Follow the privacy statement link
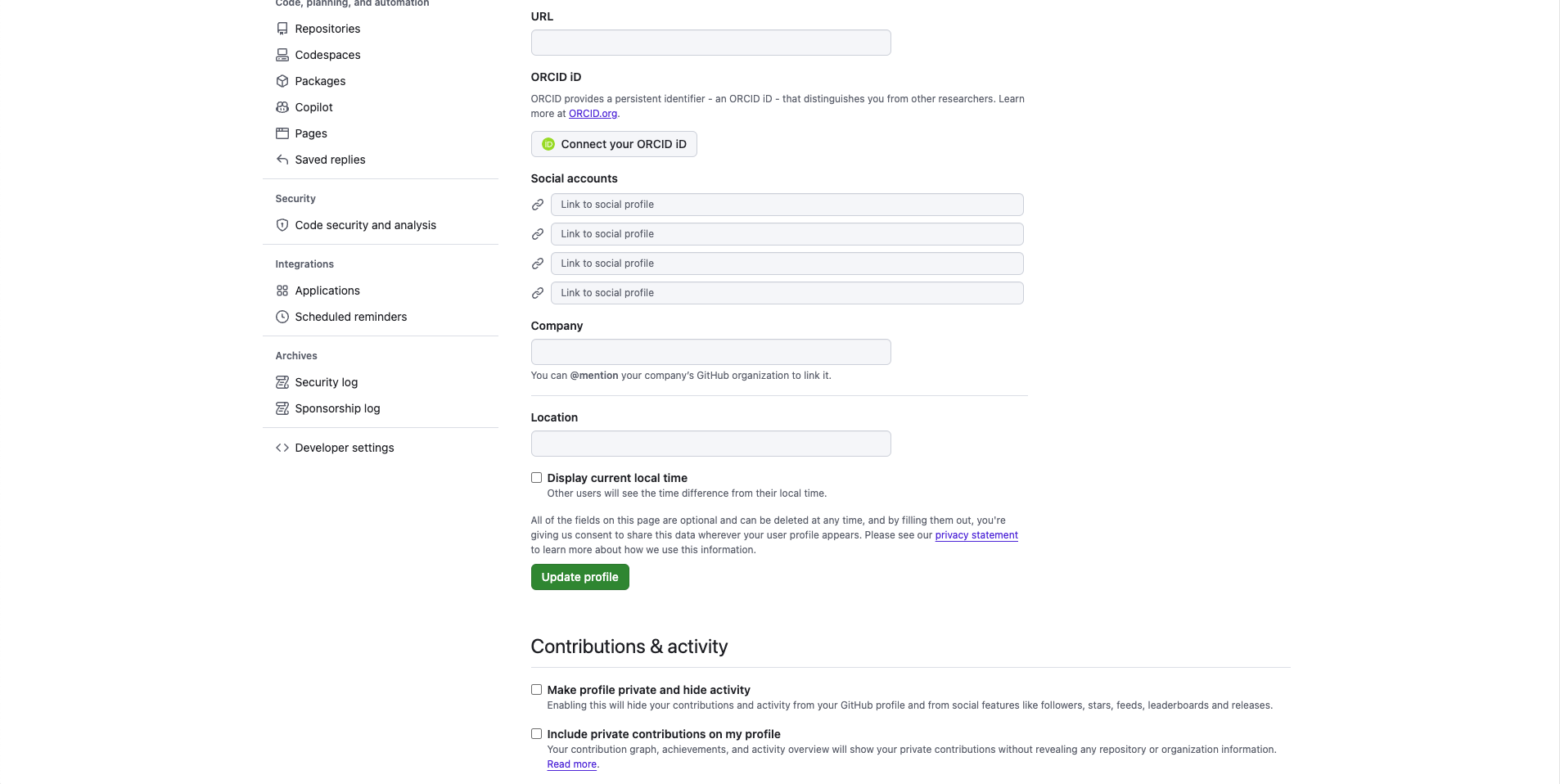Image resolution: width=1560 pixels, height=784 pixels. coord(976,535)
